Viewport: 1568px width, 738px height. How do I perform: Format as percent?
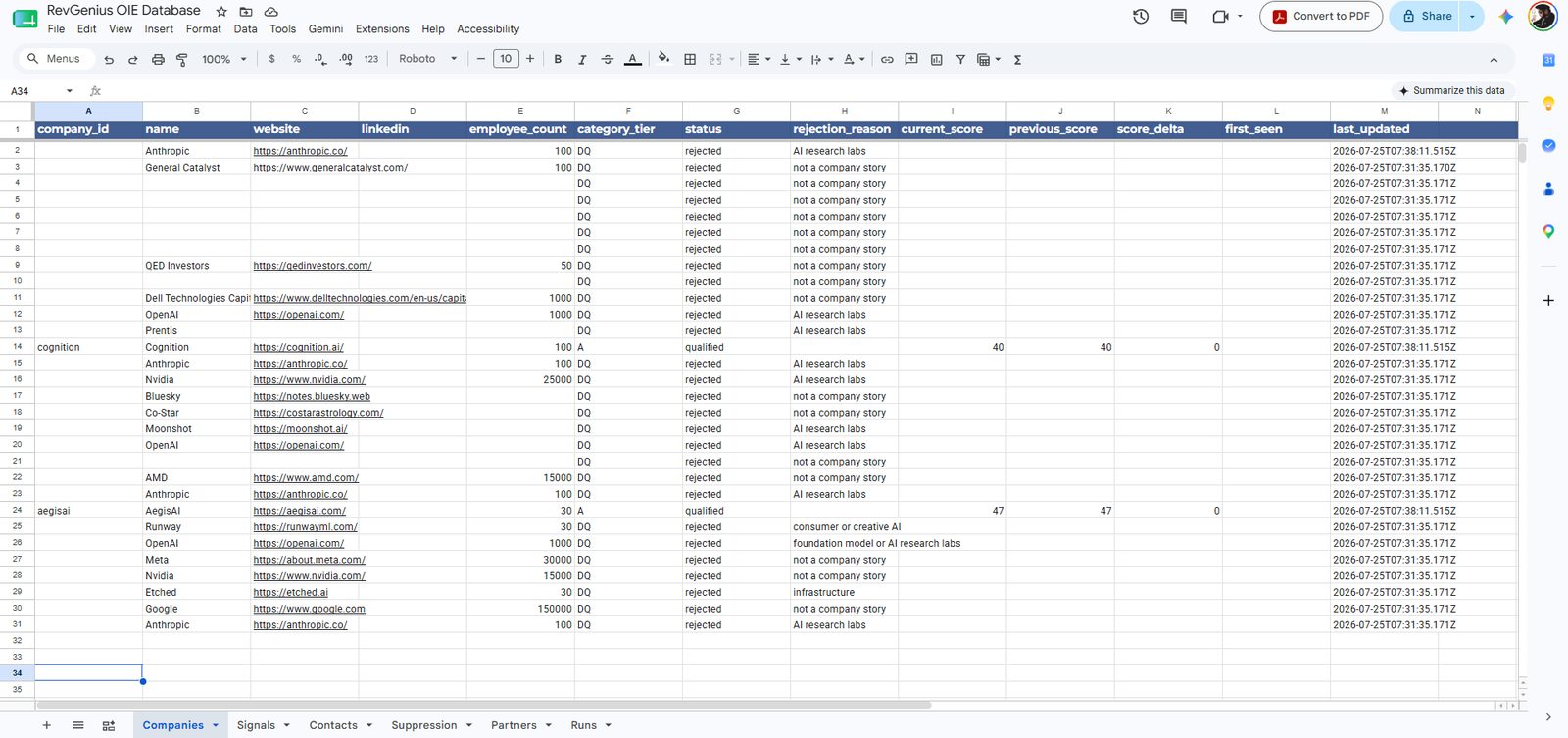coord(296,59)
